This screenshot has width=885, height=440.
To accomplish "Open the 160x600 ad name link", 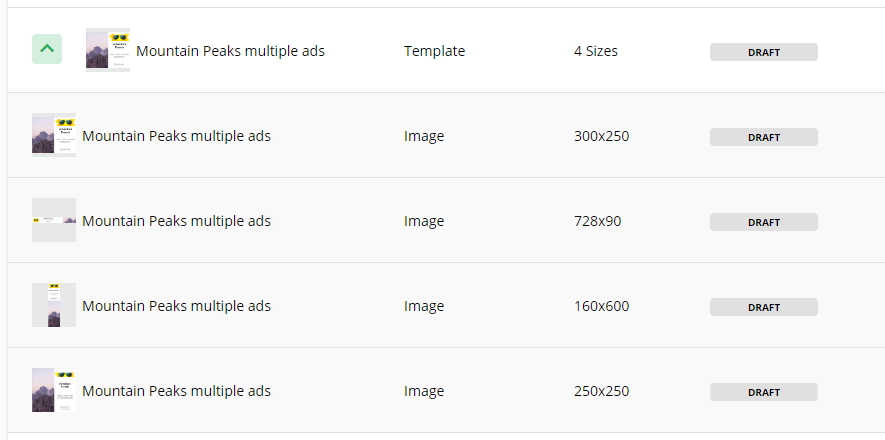I will (176, 306).
